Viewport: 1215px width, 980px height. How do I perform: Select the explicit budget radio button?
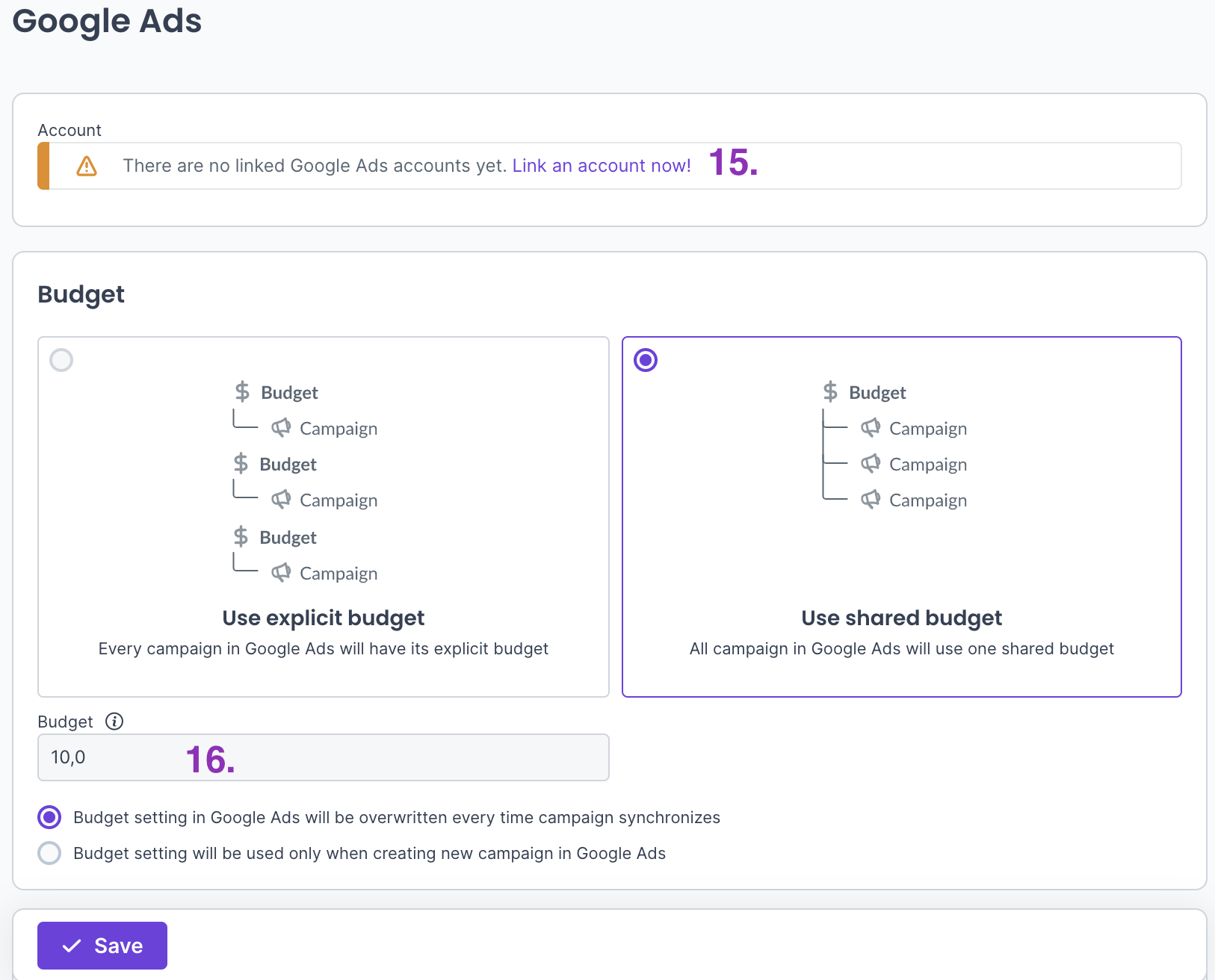click(61, 360)
